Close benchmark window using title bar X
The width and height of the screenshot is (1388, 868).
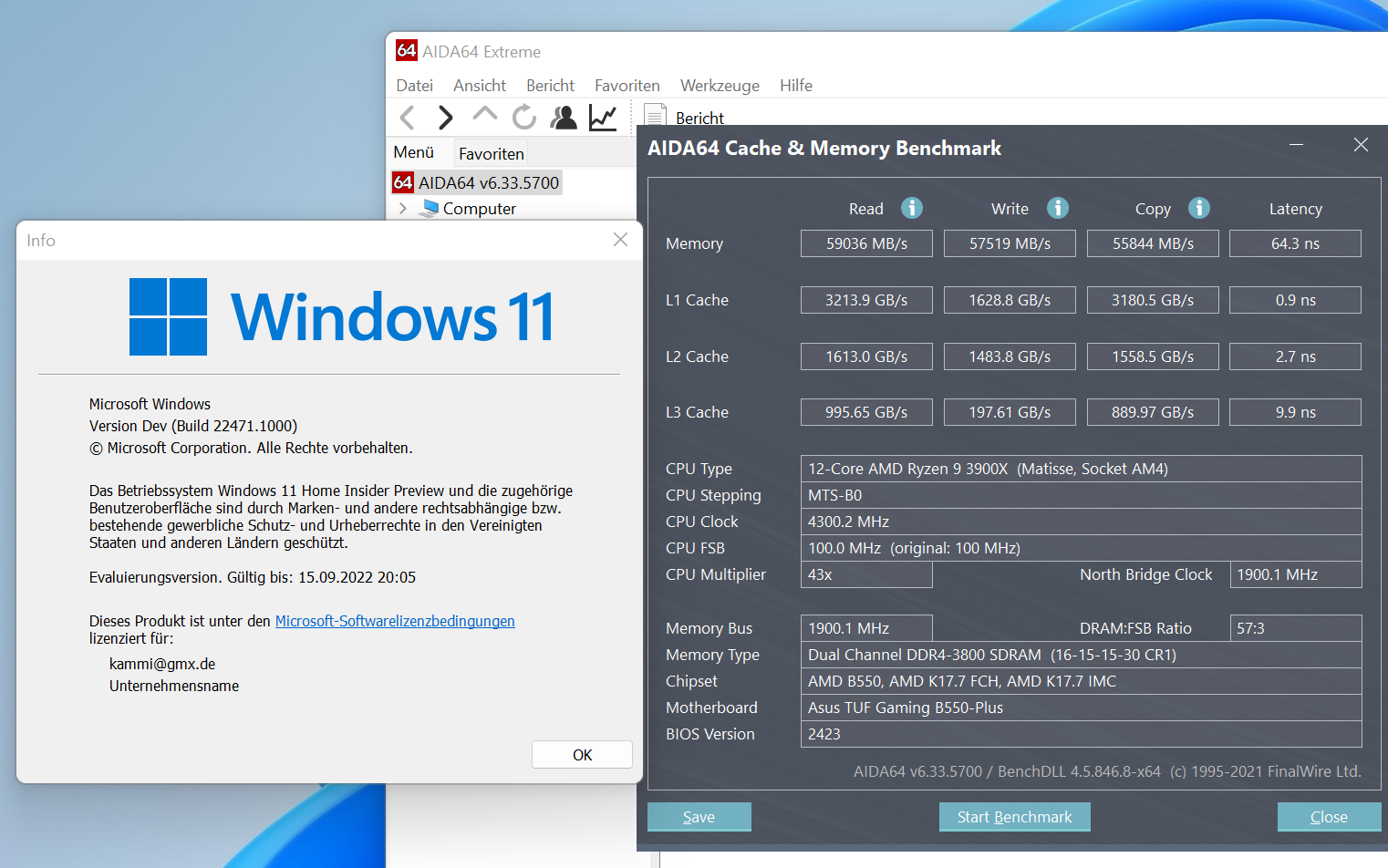[x=1361, y=145]
